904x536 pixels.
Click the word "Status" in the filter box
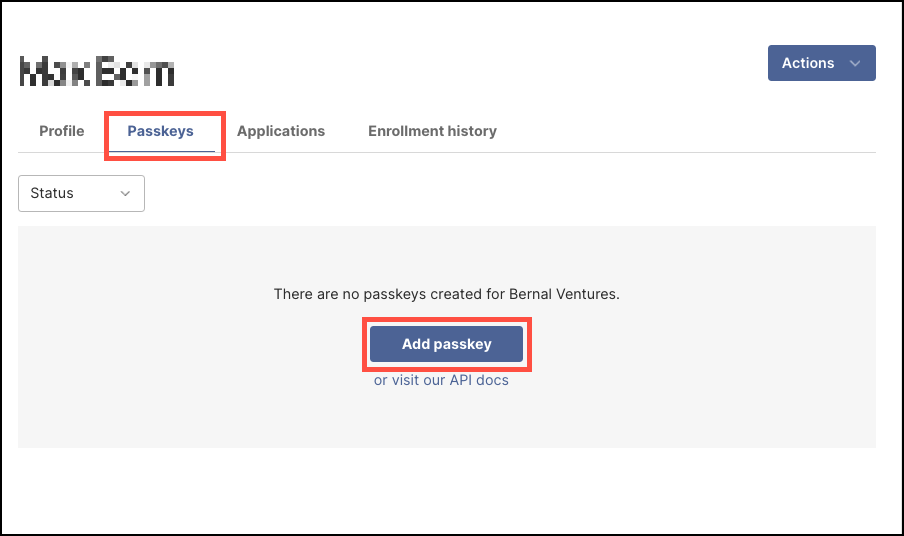click(x=52, y=193)
